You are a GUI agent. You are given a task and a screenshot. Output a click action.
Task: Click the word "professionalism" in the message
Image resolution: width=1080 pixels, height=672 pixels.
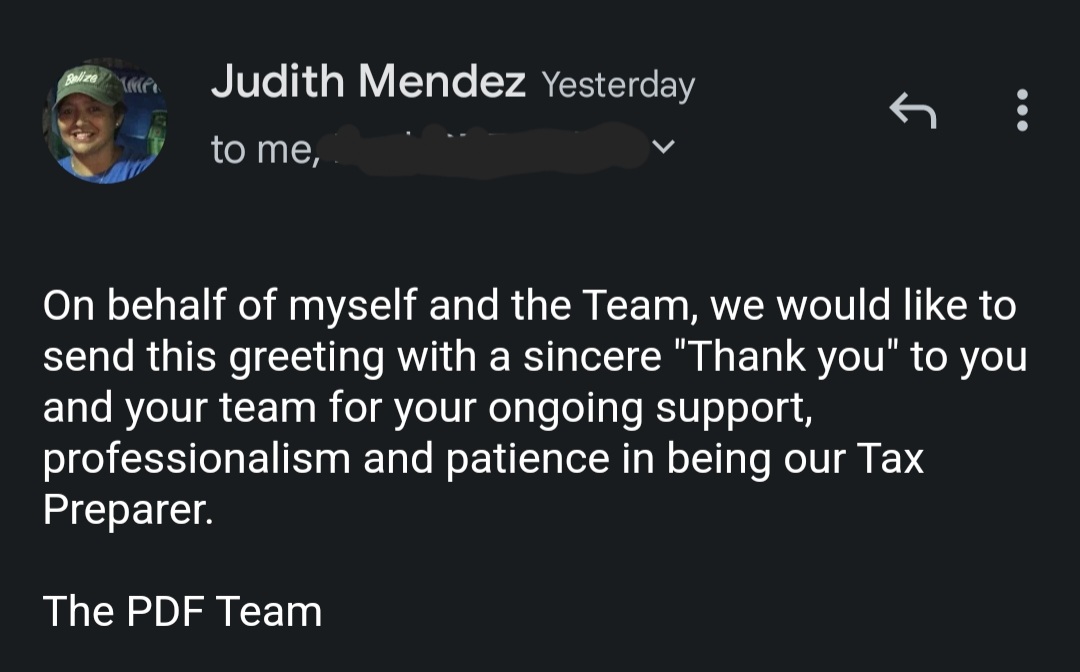click(x=197, y=461)
